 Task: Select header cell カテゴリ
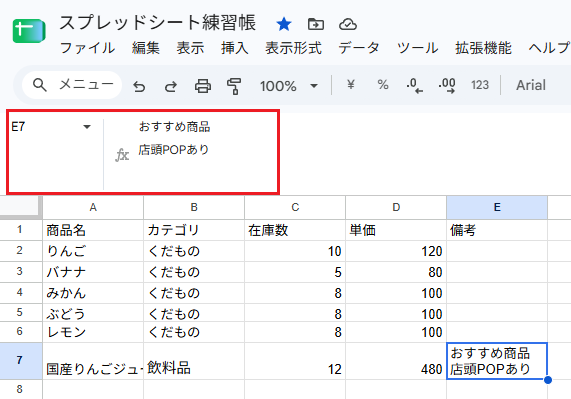click(x=194, y=230)
